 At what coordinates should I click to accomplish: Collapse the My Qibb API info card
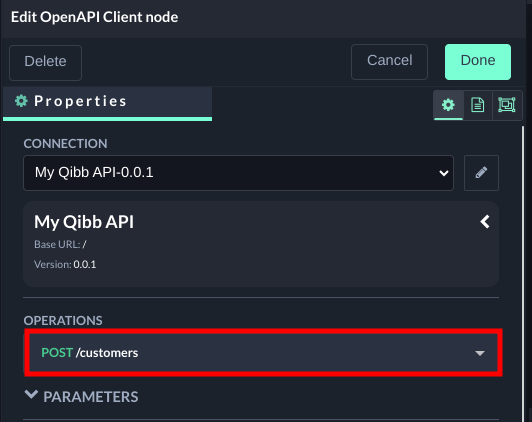point(485,222)
